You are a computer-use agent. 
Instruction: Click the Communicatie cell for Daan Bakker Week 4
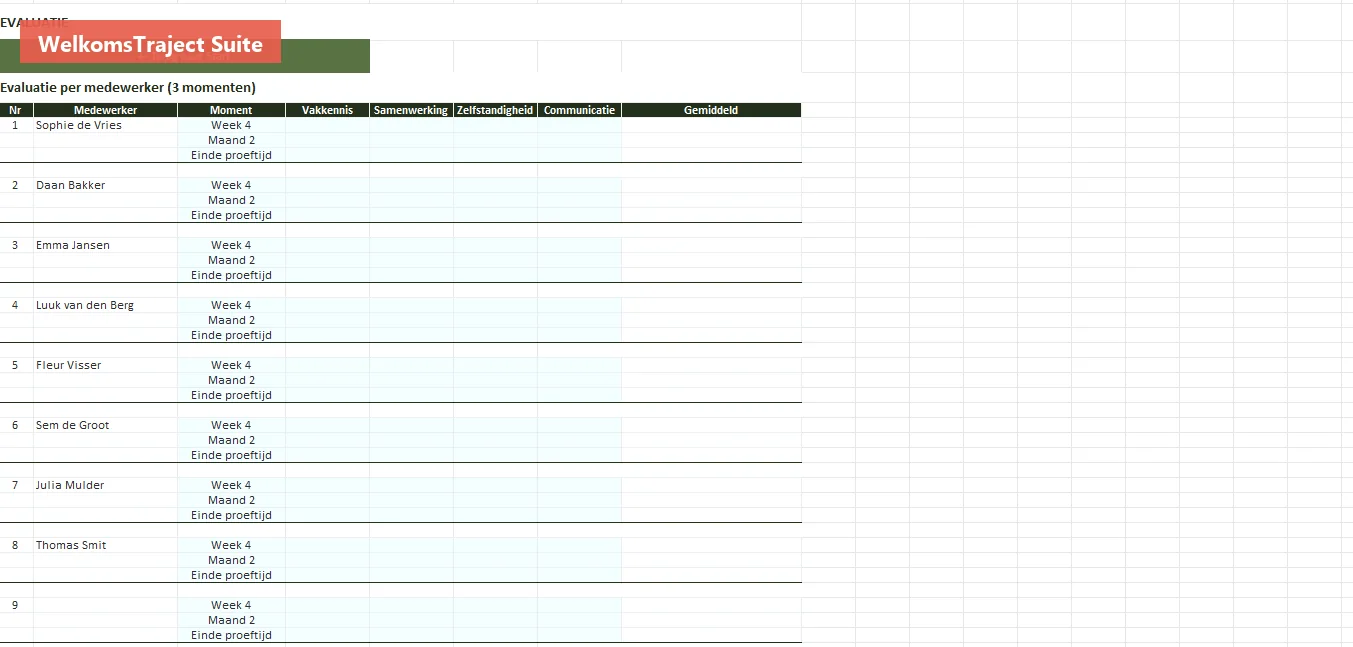(579, 185)
